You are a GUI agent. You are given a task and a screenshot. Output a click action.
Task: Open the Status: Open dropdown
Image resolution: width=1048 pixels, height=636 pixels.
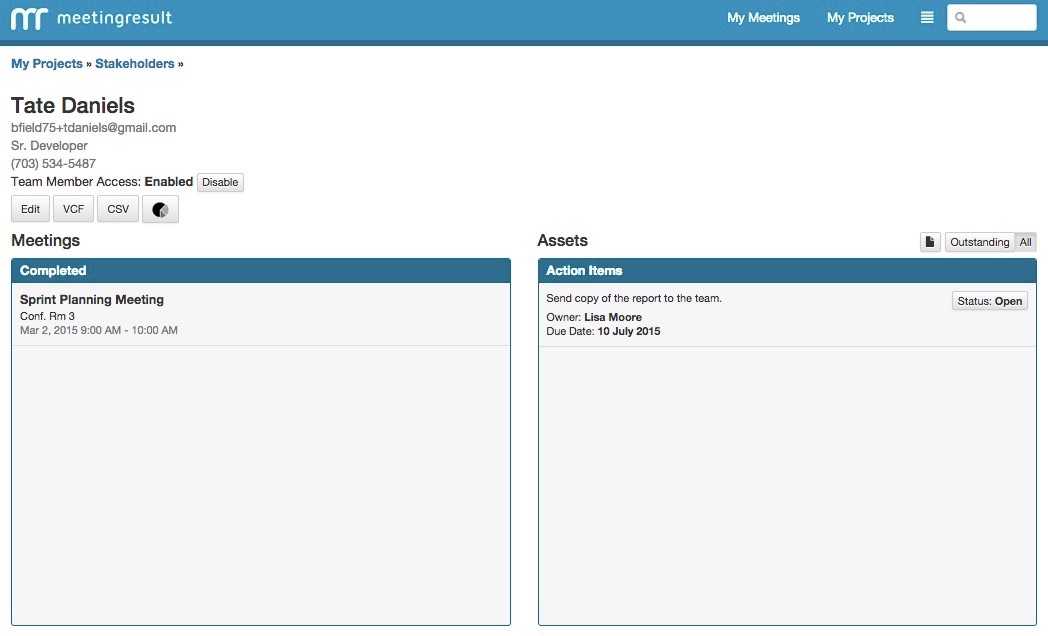point(989,301)
